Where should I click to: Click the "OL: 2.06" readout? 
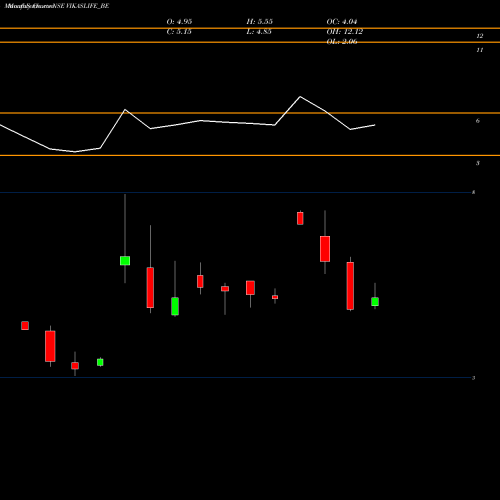pyautogui.click(x=342, y=42)
